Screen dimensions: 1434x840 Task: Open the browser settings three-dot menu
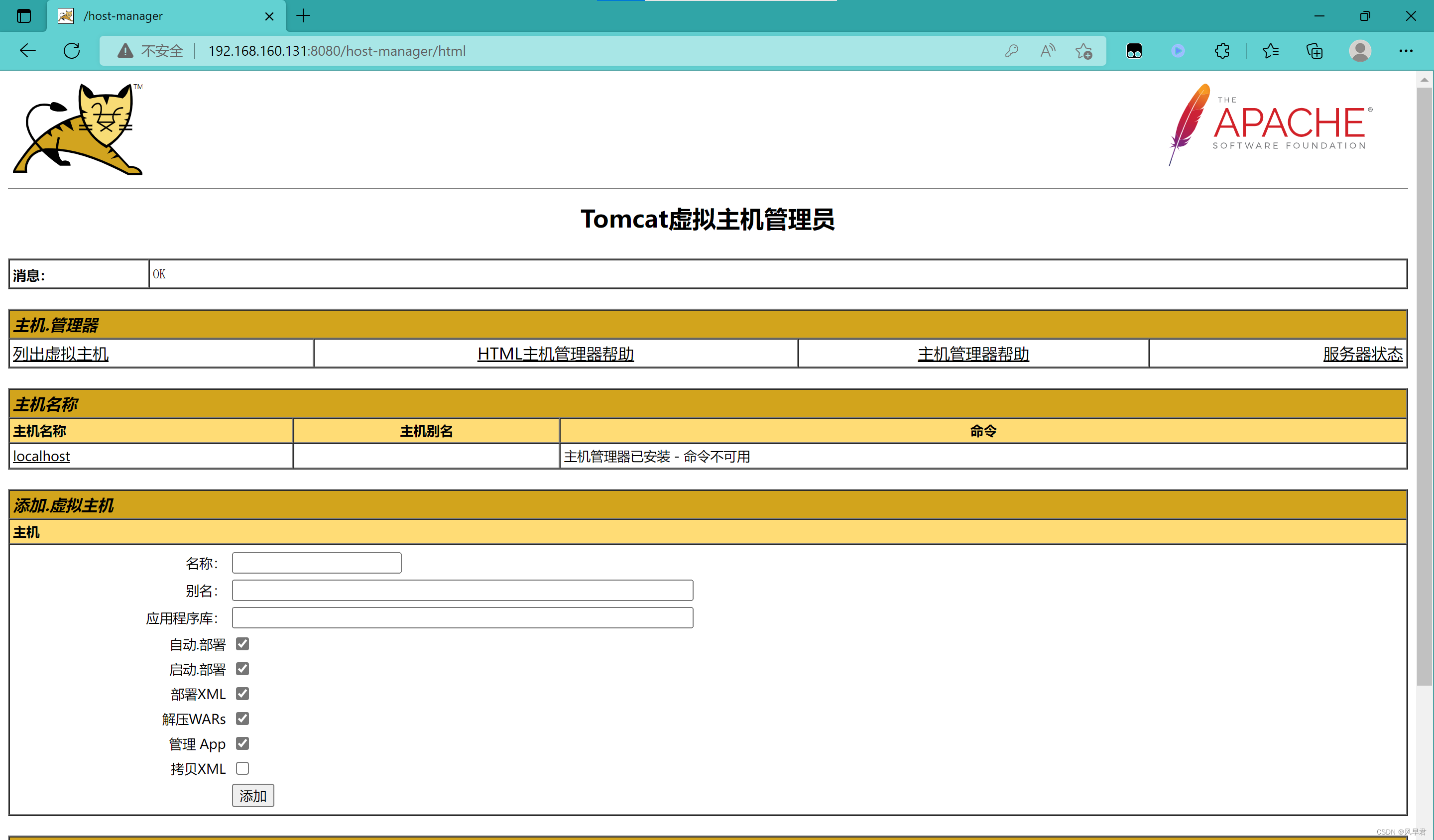[1406, 51]
